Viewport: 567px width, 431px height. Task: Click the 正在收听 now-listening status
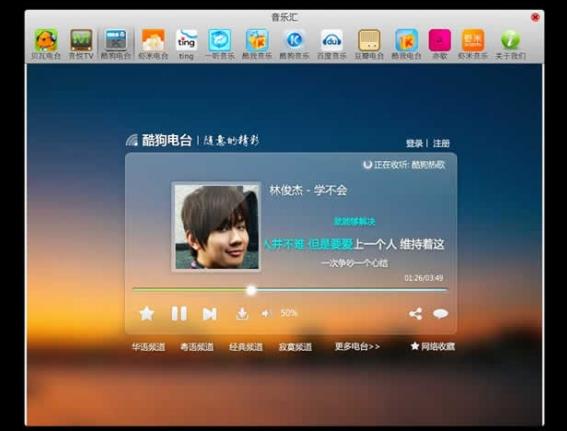pyautogui.click(x=404, y=165)
